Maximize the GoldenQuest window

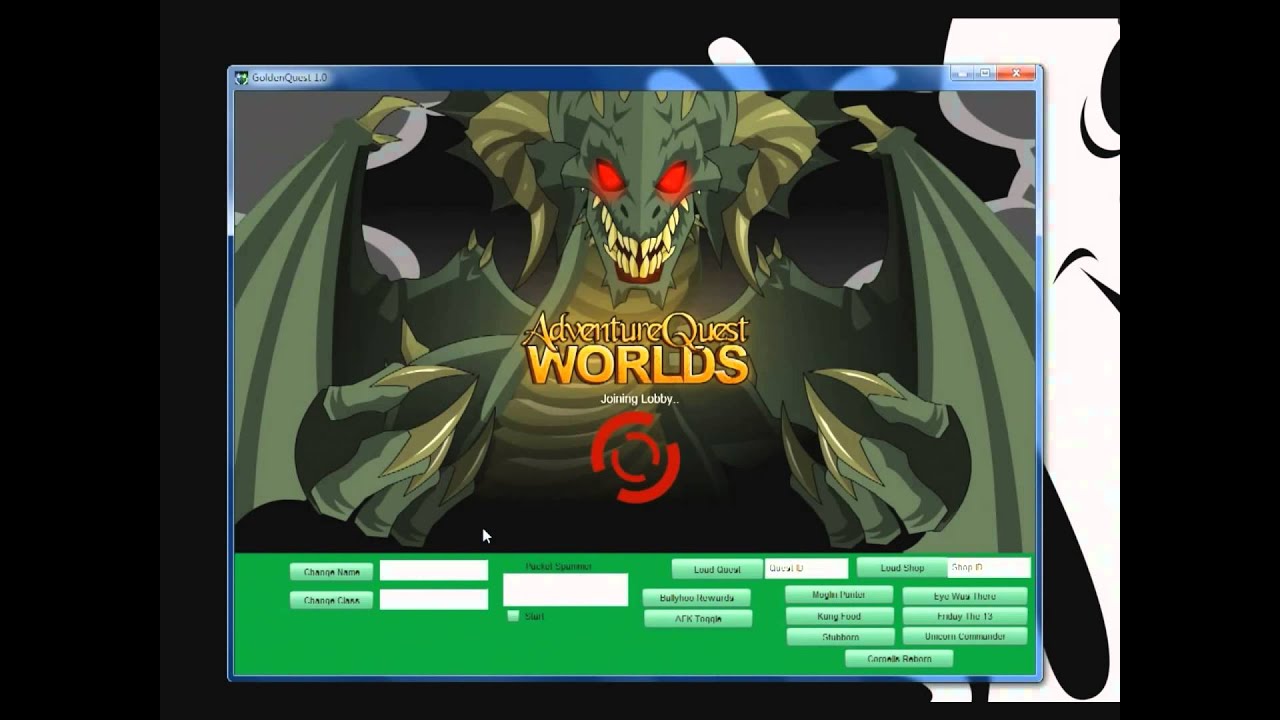tap(985, 73)
